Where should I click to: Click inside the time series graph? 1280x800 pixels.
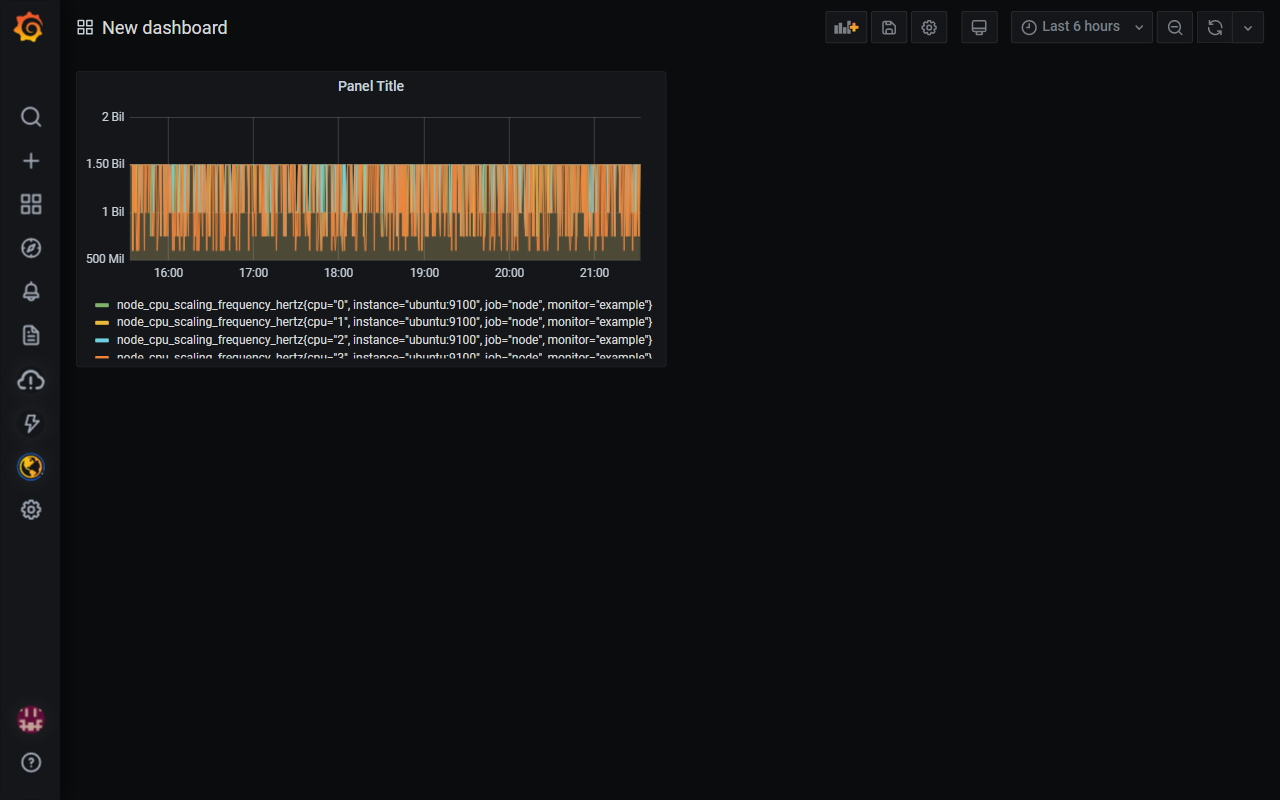tap(385, 200)
